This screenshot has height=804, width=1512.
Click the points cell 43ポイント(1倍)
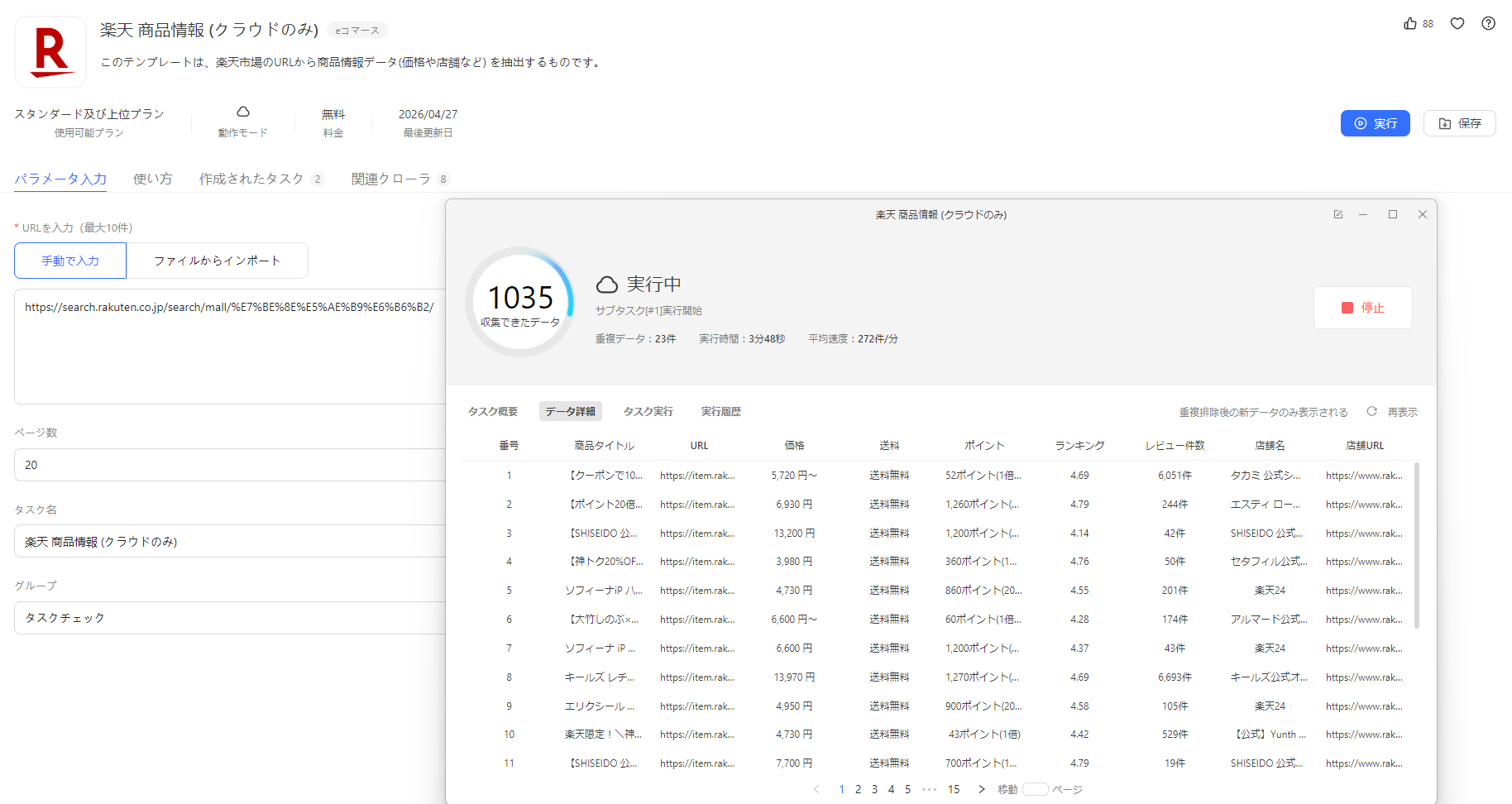point(984,735)
